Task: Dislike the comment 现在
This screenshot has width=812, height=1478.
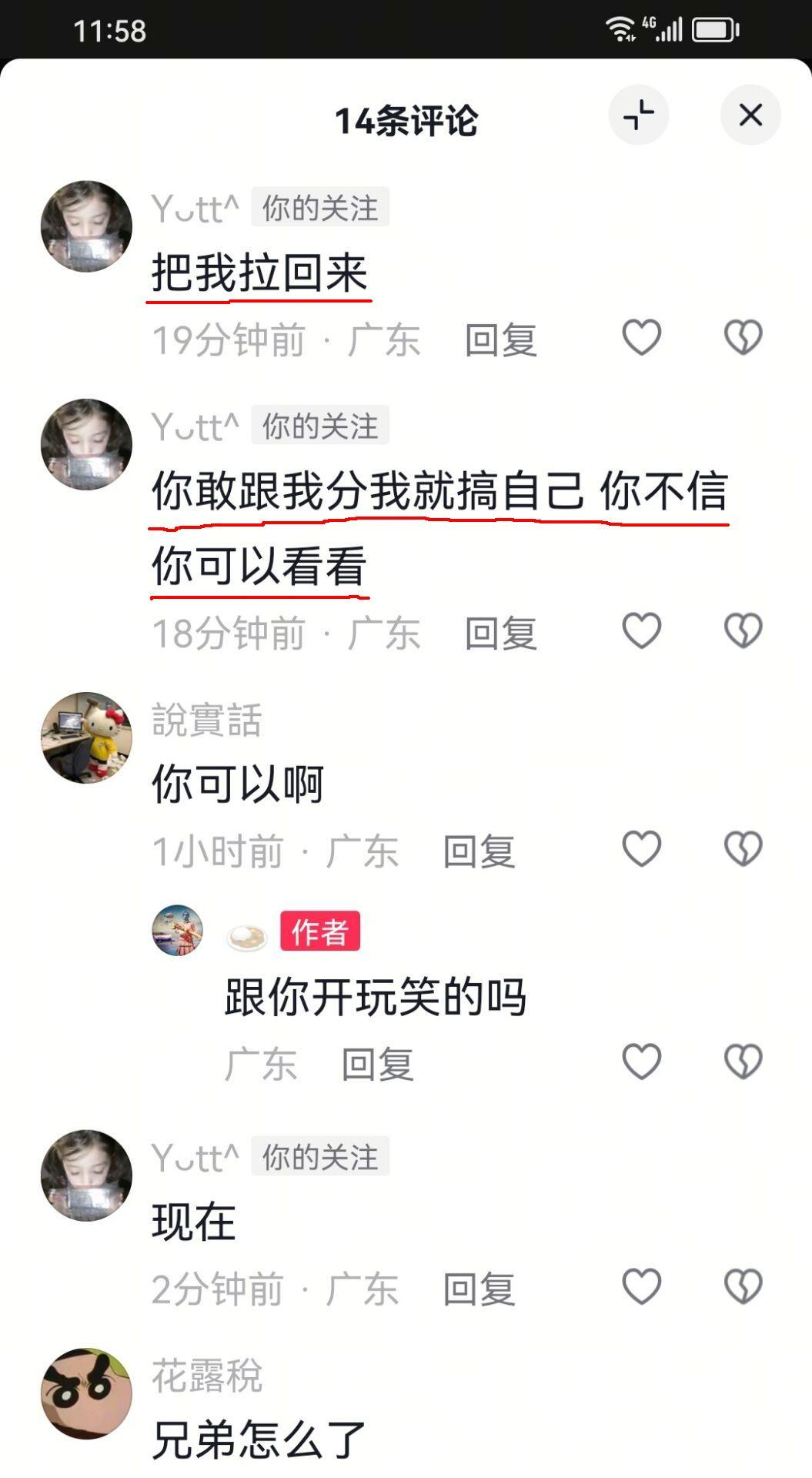Action: (743, 1286)
